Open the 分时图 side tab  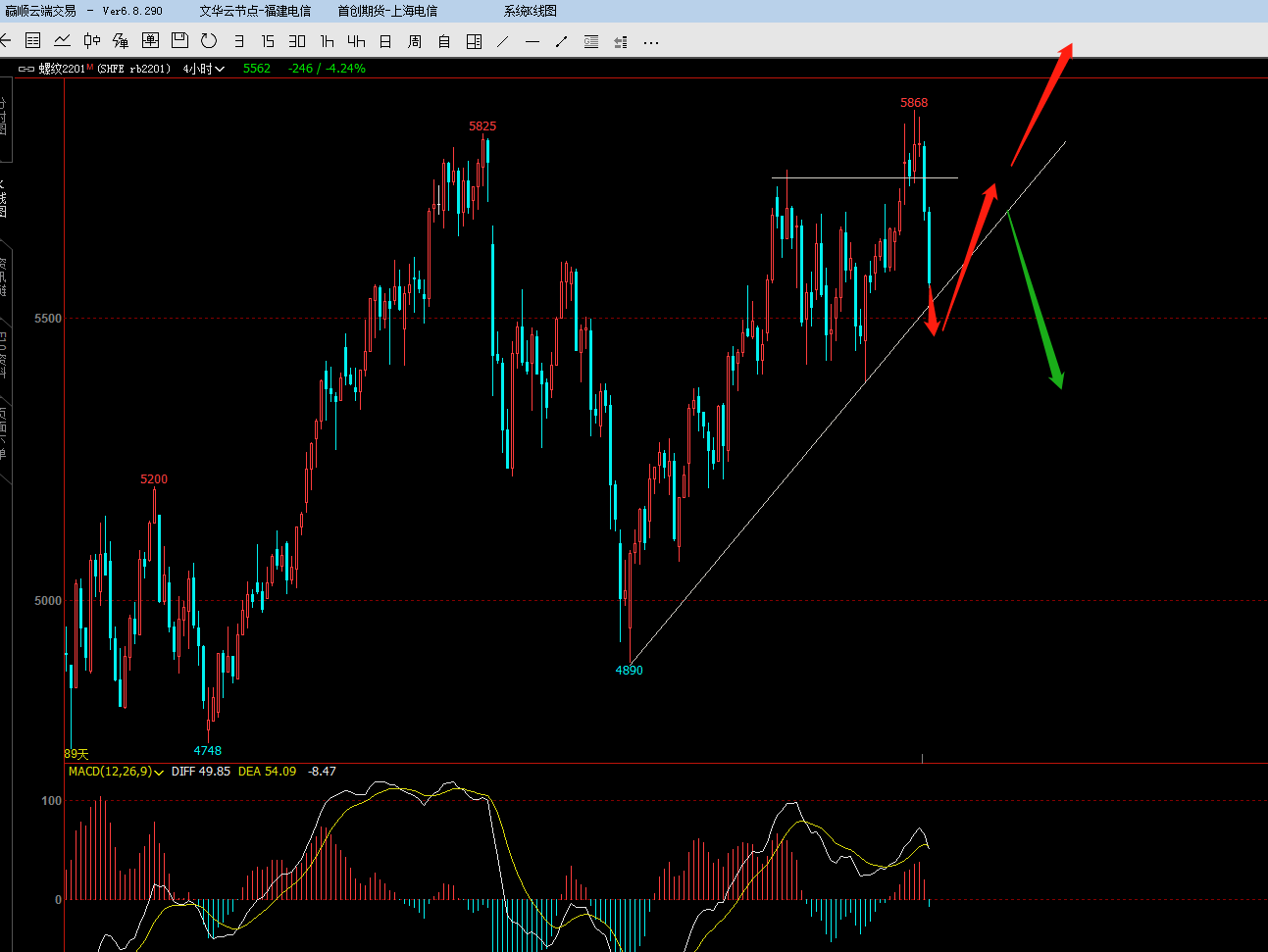point(4,118)
